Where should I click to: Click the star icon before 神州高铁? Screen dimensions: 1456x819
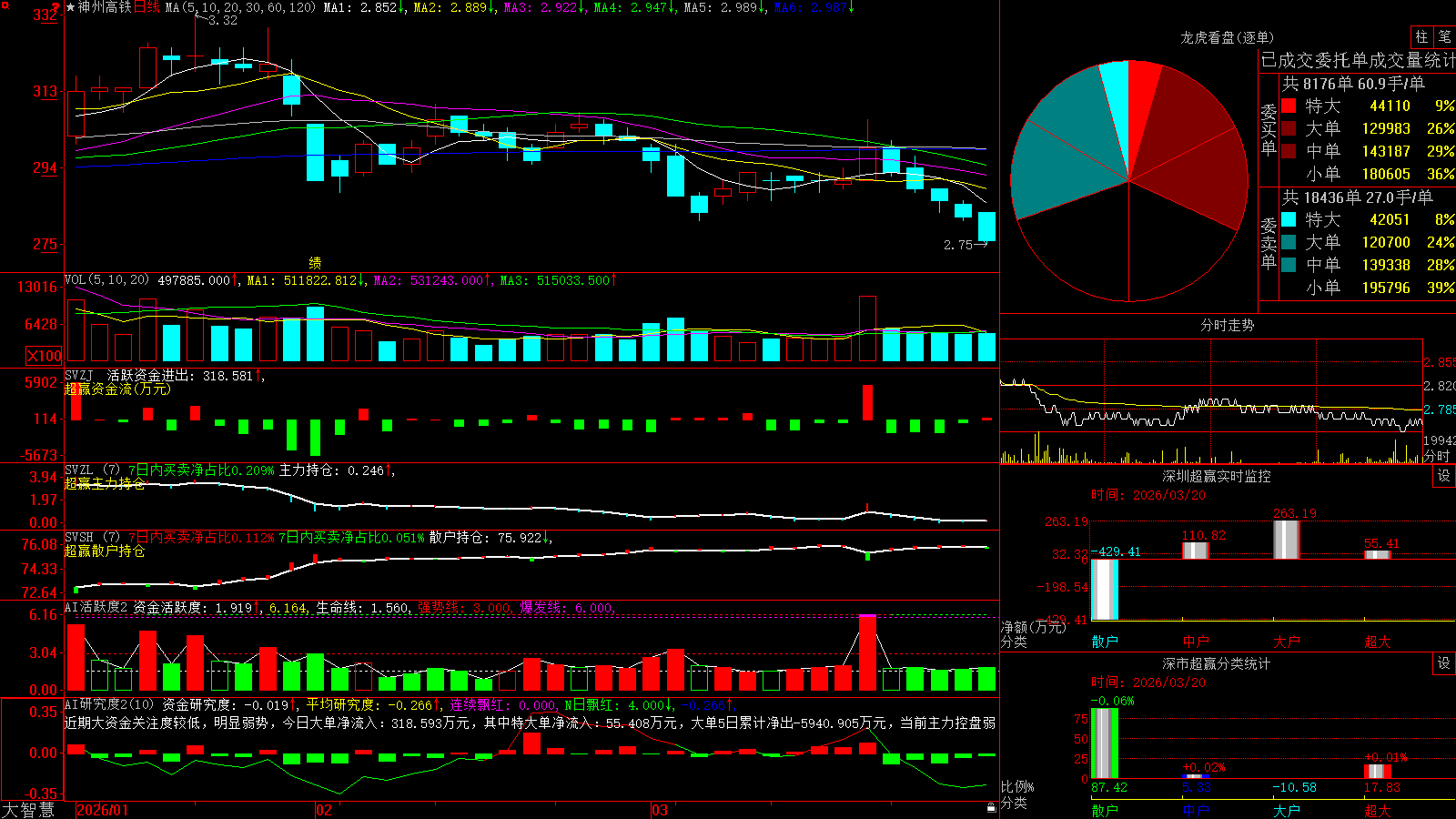(71, 7)
